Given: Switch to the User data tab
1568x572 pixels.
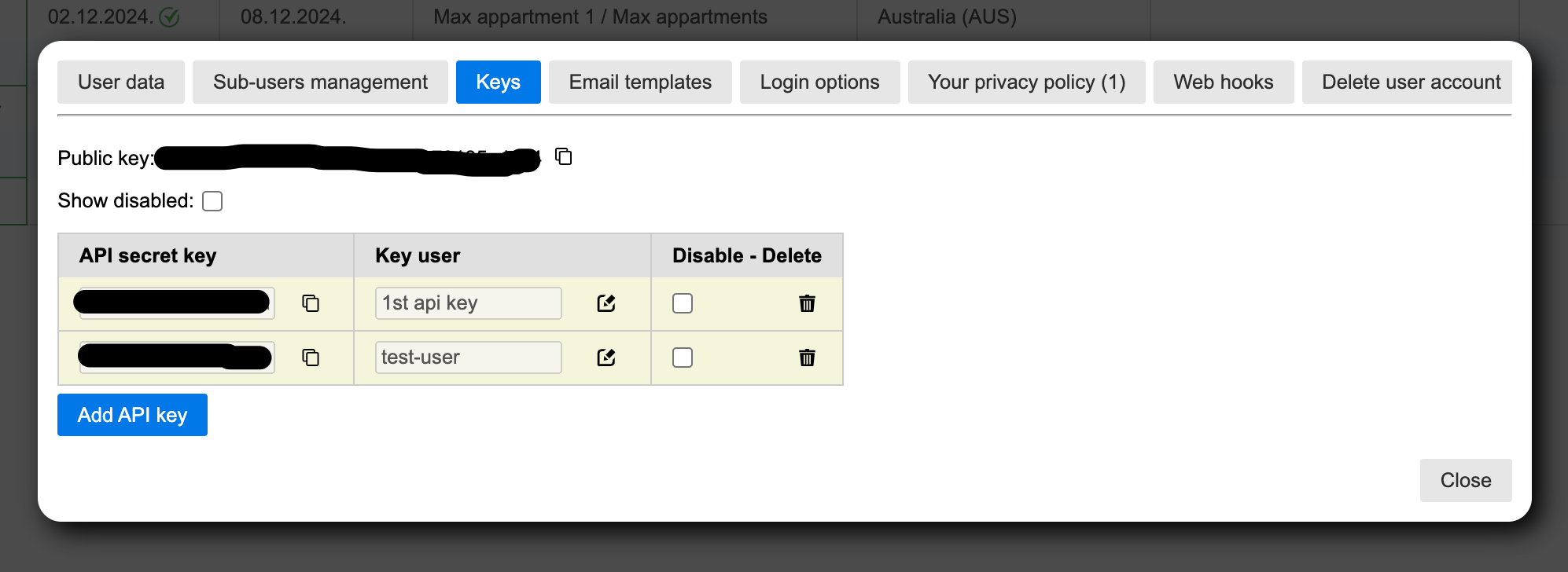Looking at the screenshot, I should tap(121, 82).
